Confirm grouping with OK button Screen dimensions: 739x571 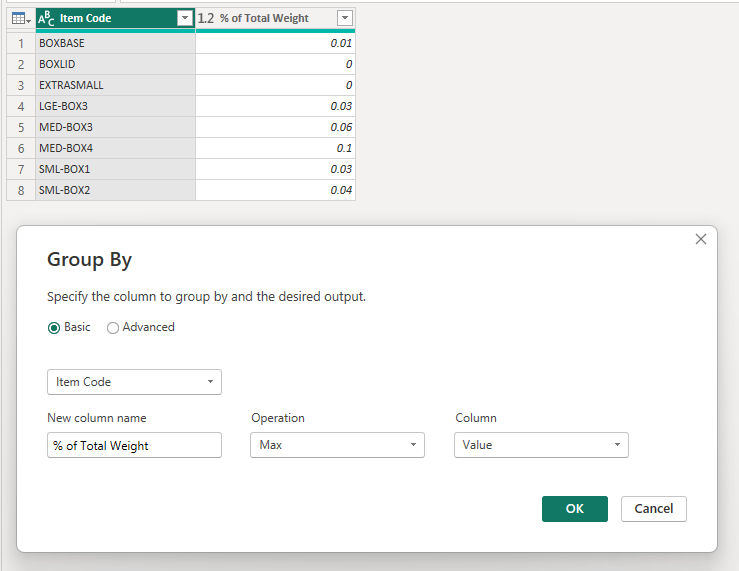(x=575, y=509)
